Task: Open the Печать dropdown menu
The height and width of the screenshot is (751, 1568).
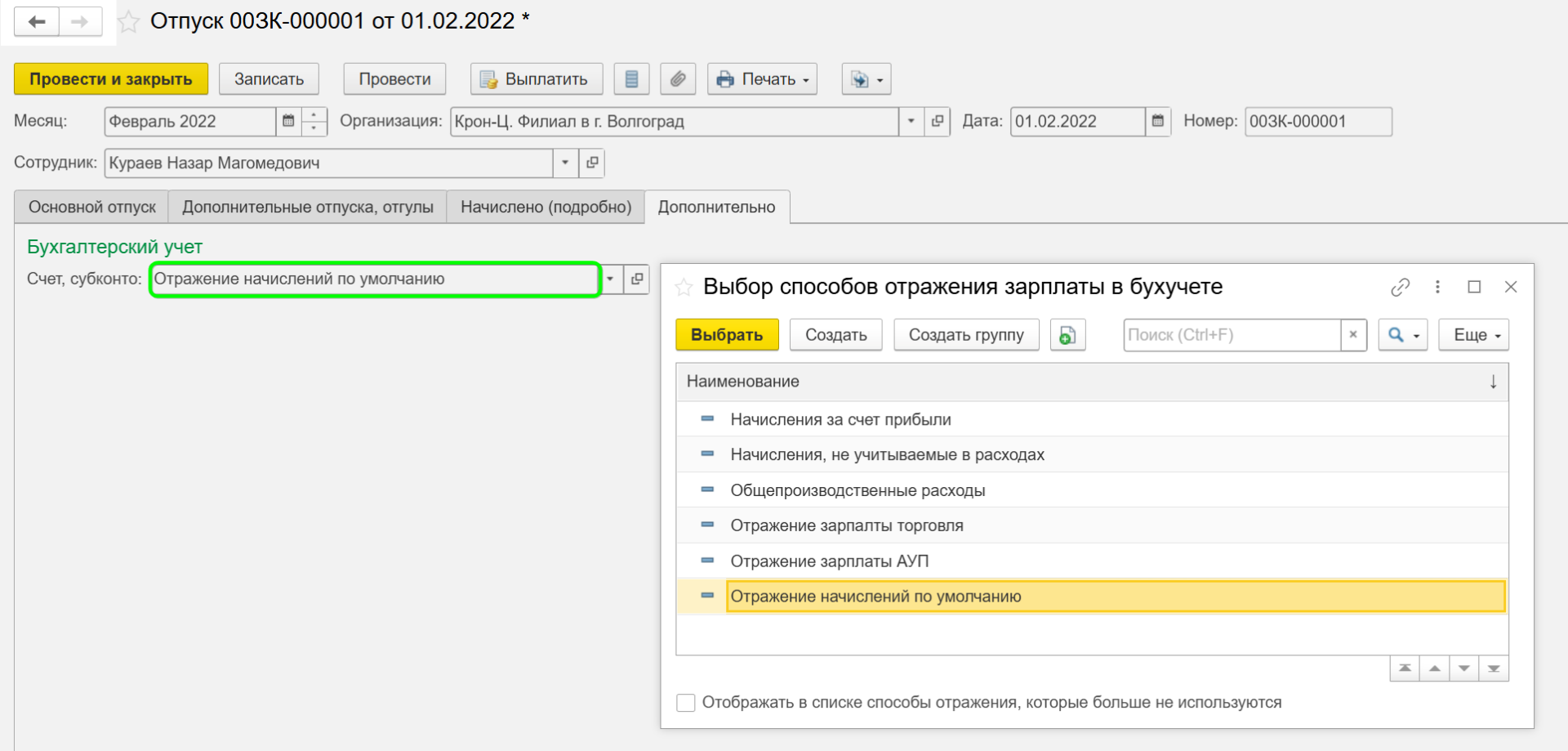Action: (762, 79)
